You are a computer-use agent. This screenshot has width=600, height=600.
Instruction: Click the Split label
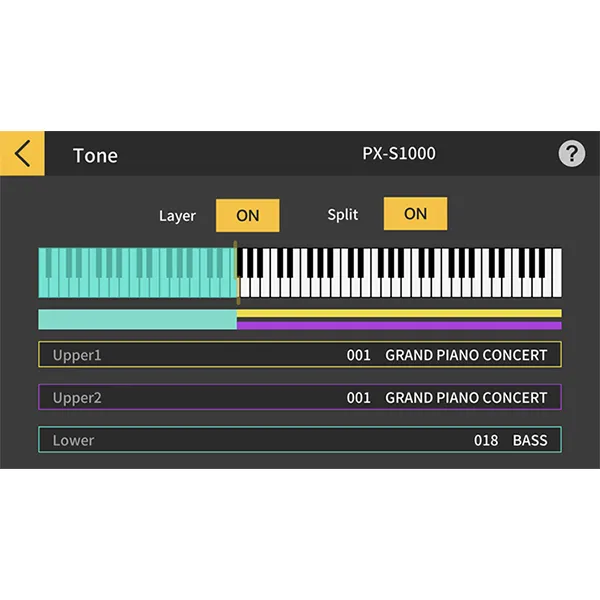(343, 214)
